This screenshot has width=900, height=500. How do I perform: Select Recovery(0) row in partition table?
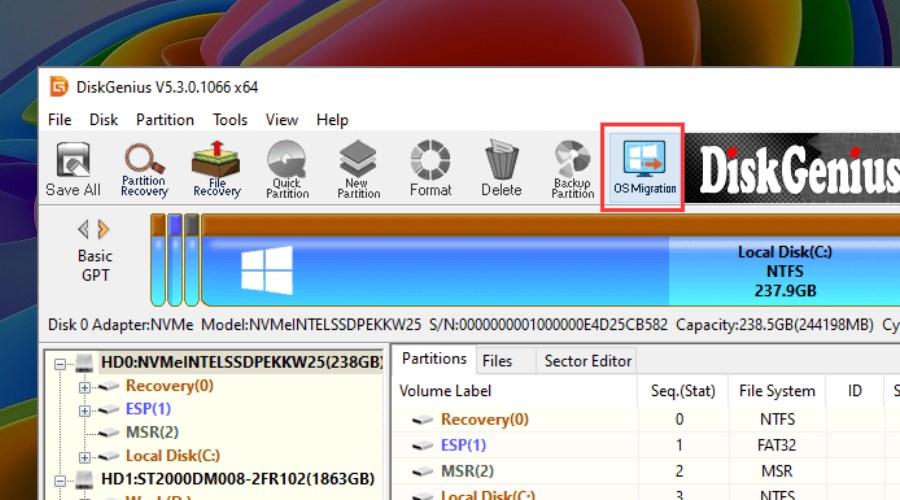(x=646, y=419)
